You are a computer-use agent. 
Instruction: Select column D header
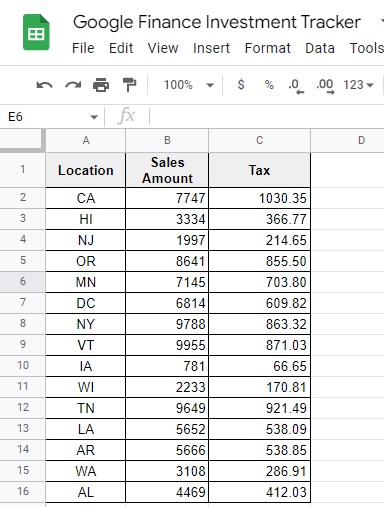[x=347, y=140]
